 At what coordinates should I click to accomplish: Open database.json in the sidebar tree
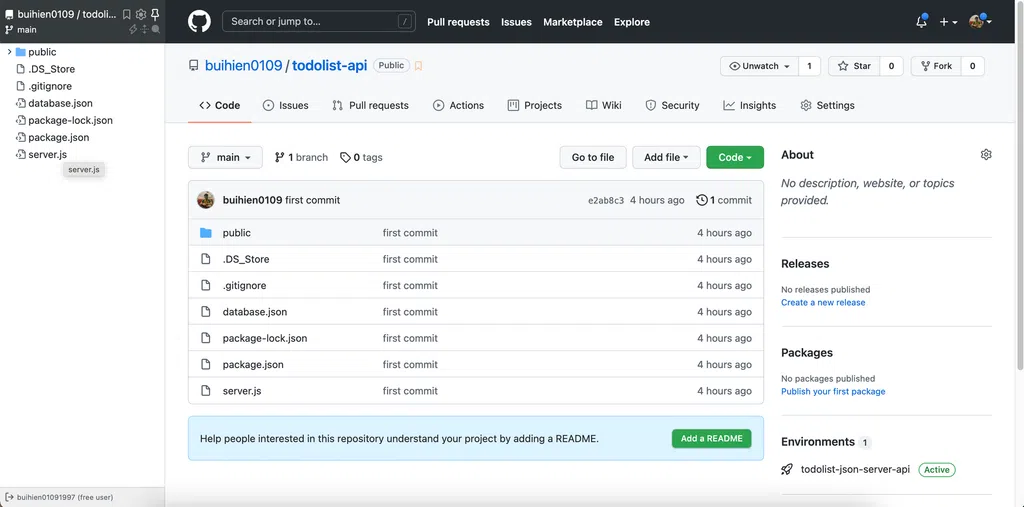60,103
